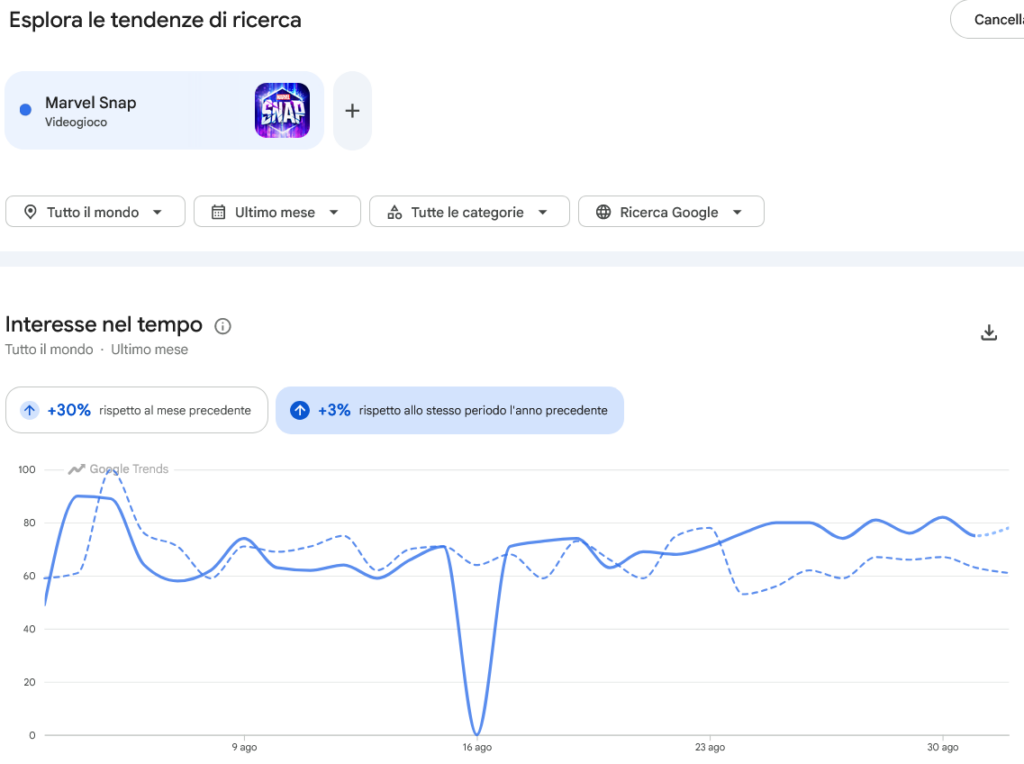Viewport: 1024px width, 764px height.
Task: Click the up arrow icon in +3% chip
Action: [300, 410]
